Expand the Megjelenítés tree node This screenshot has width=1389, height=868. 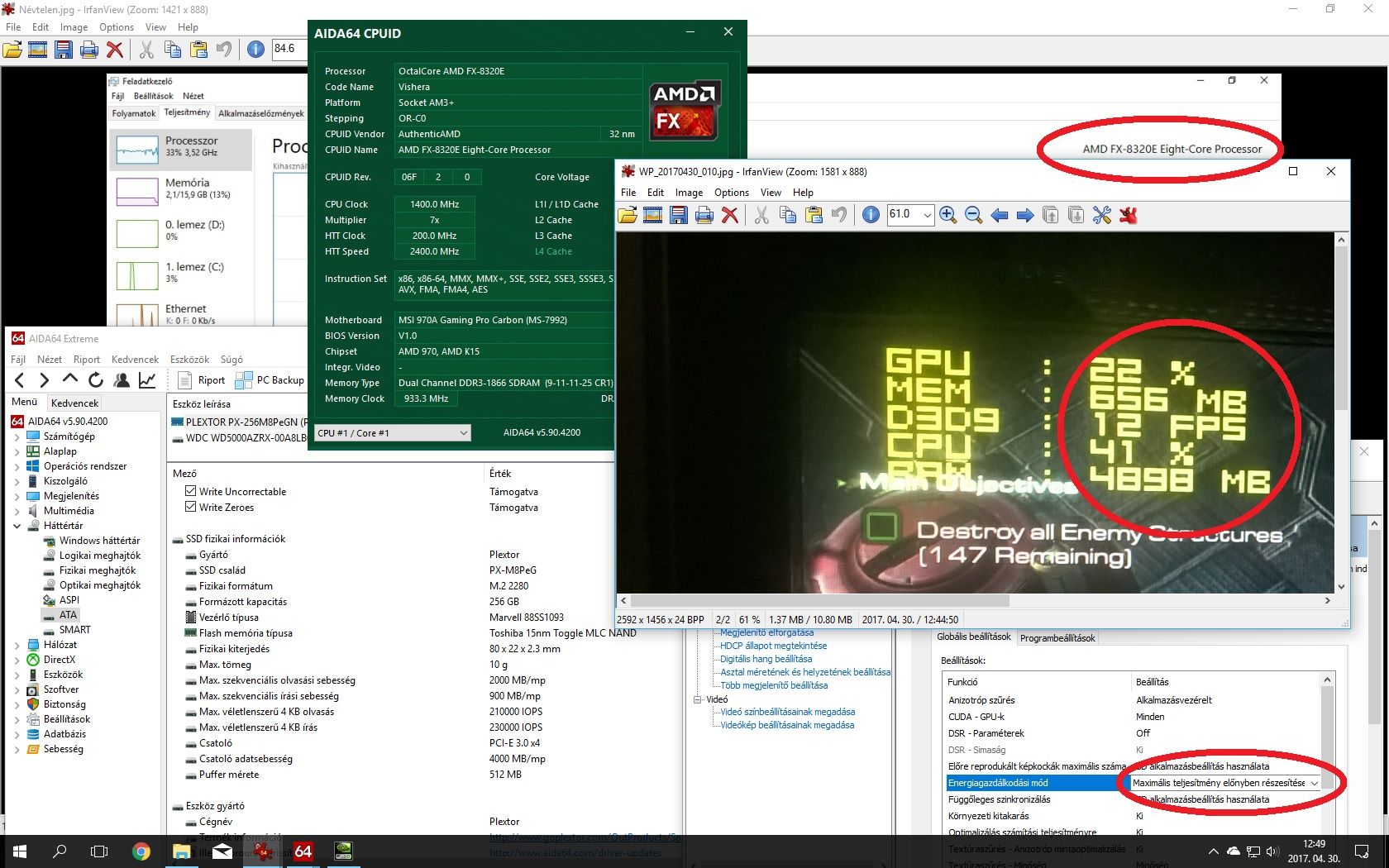(17, 496)
